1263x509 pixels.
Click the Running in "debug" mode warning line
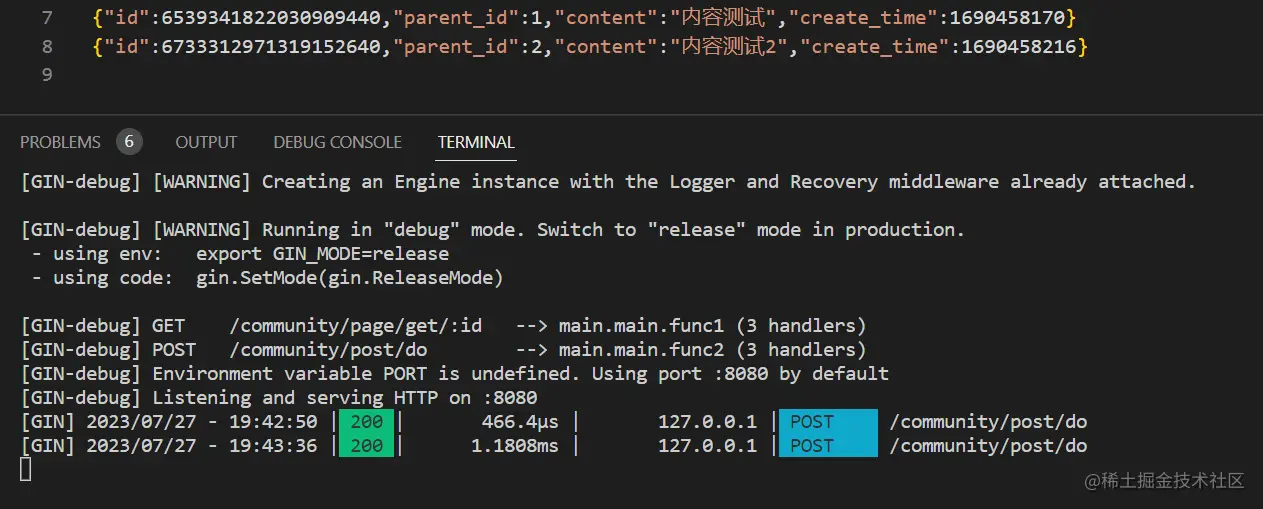click(492, 229)
